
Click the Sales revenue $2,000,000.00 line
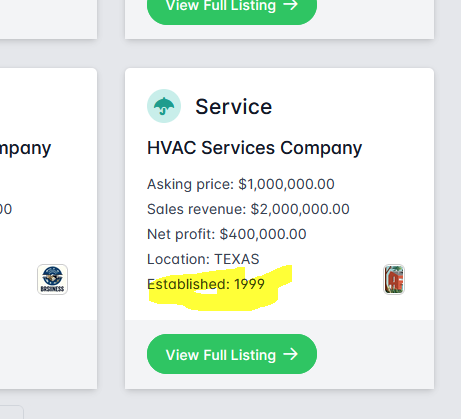(248, 209)
